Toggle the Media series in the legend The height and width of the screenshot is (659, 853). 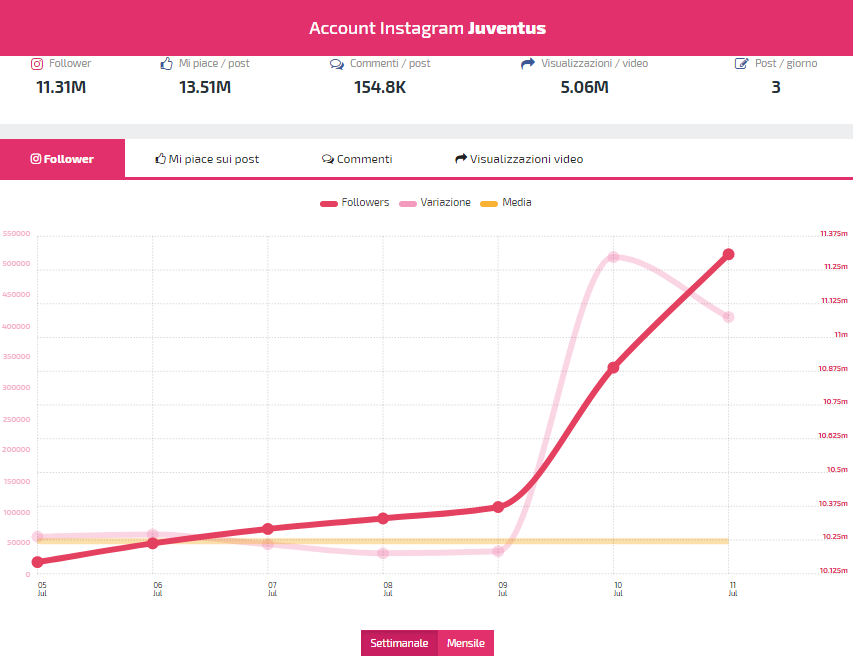coord(505,202)
